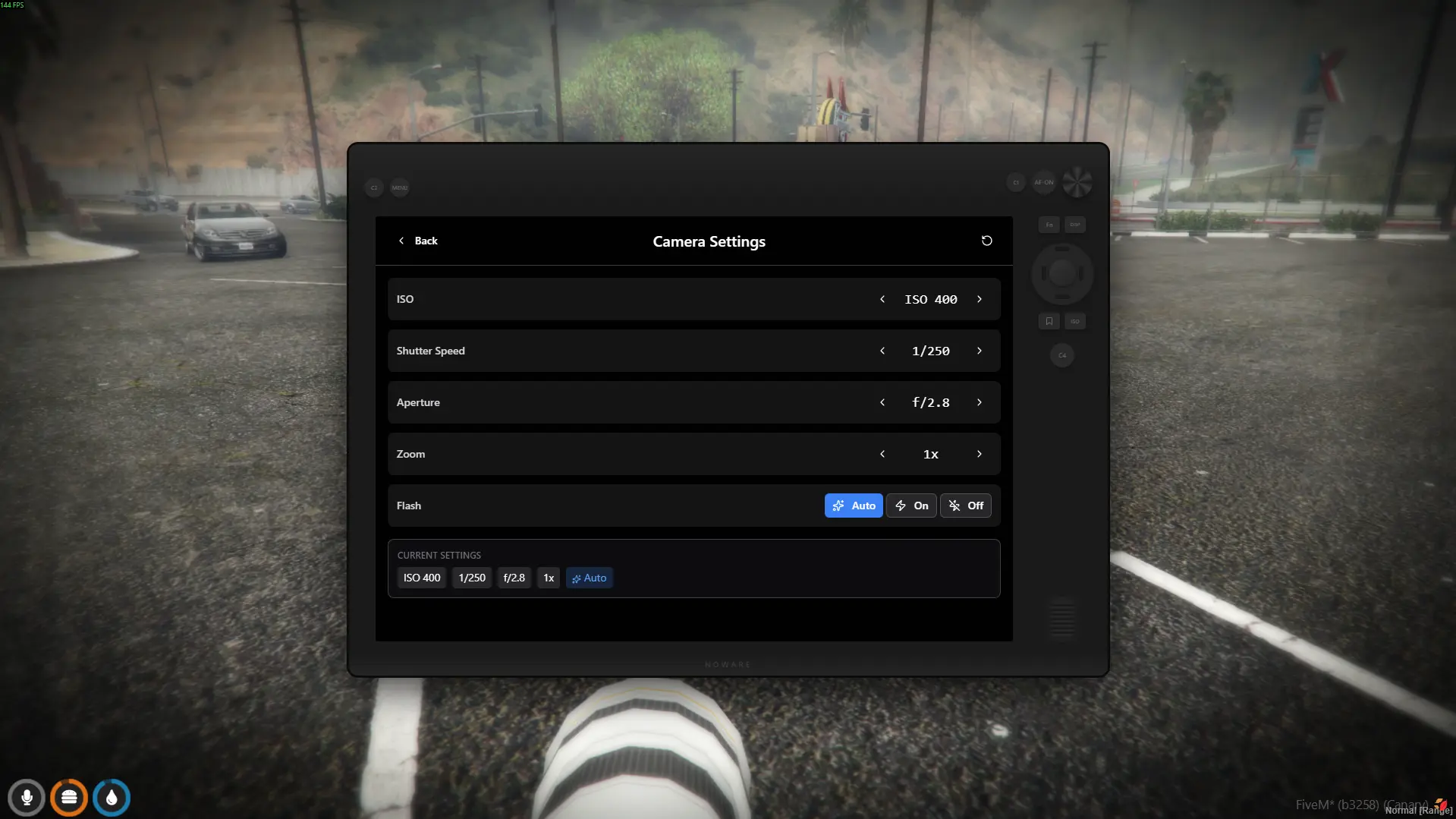The height and width of the screenshot is (819, 1456).
Task: Turn flash On
Action: tap(911, 506)
